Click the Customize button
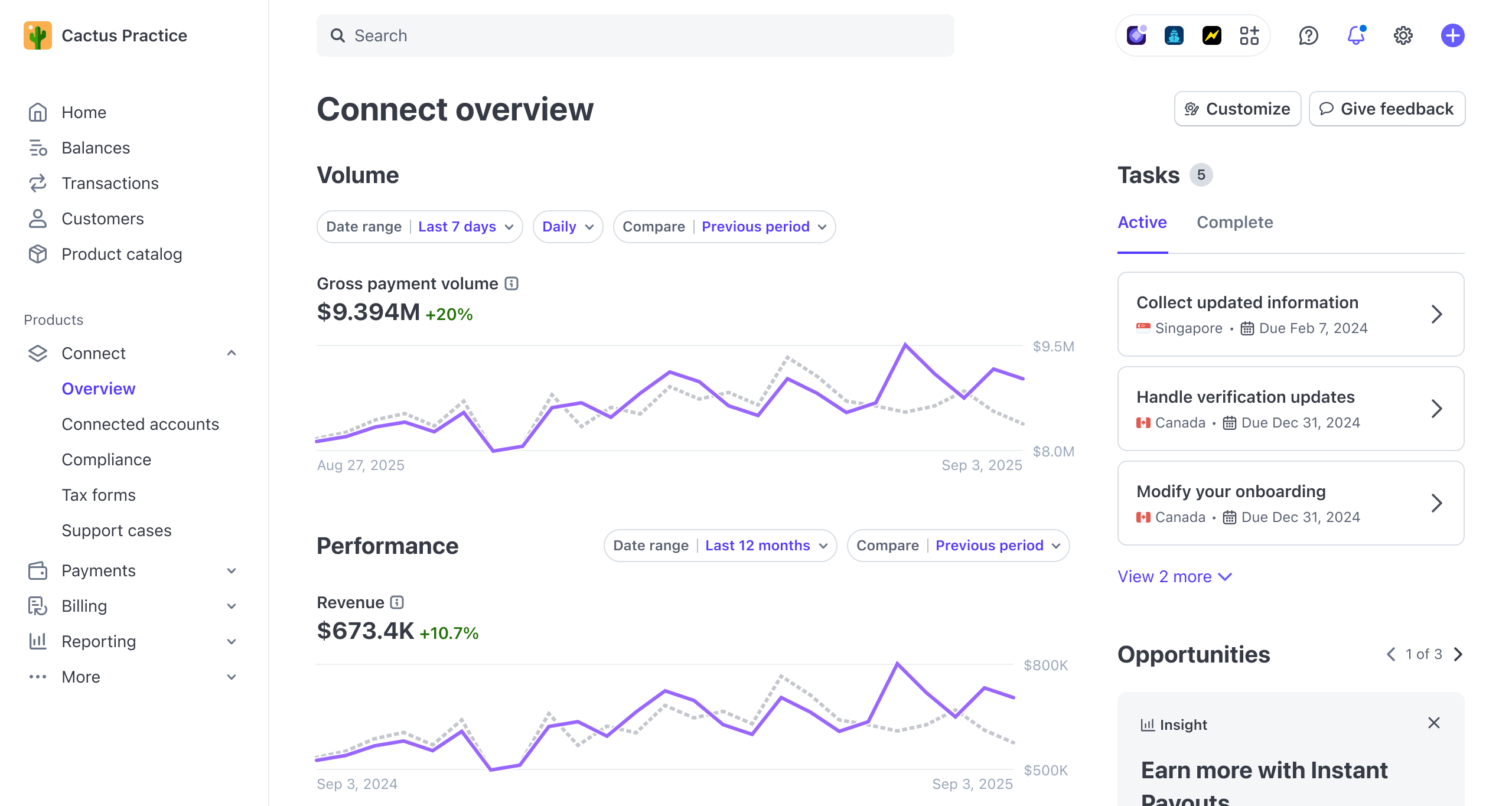 click(x=1237, y=109)
